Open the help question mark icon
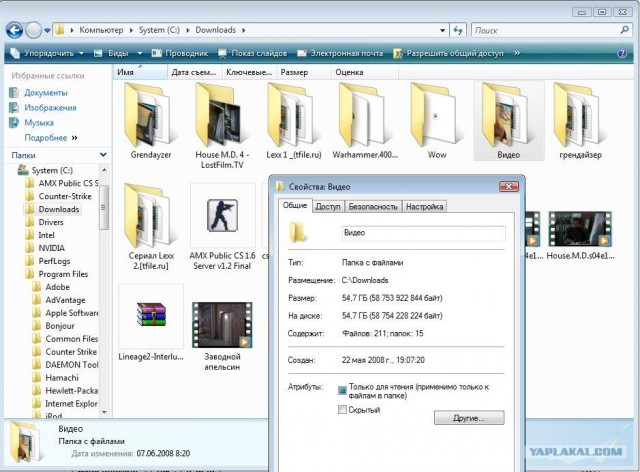Viewport: 640px width, 472px height. click(622, 53)
